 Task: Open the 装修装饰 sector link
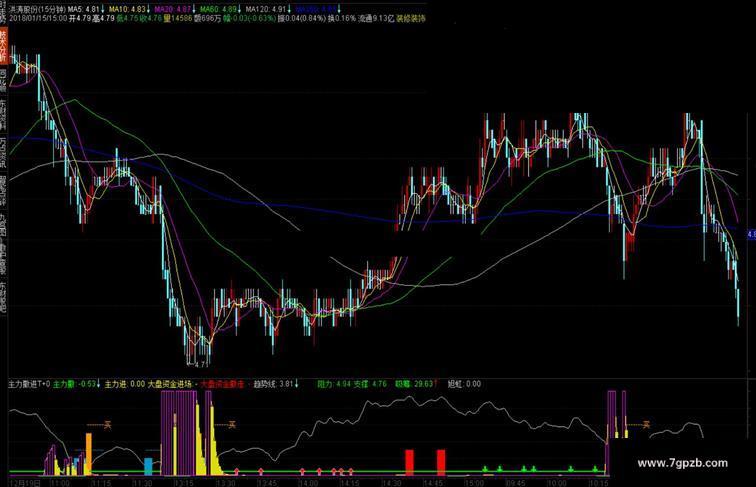pos(411,19)
